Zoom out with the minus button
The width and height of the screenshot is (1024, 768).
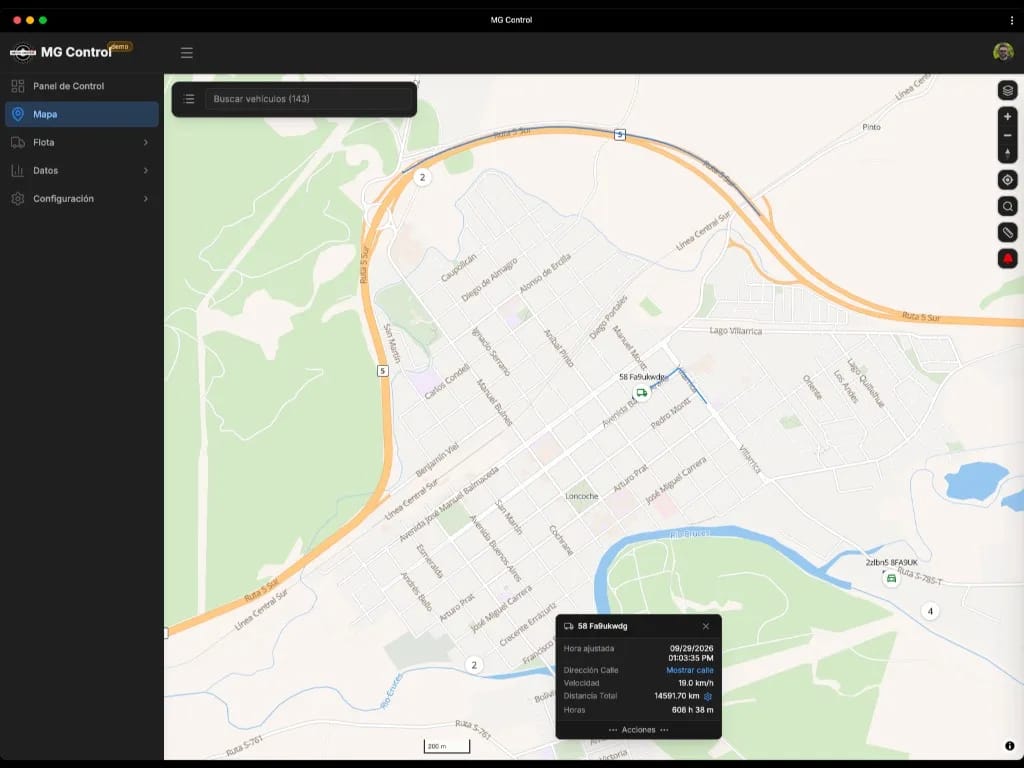pyautogui.click(x=1007, y=135)
